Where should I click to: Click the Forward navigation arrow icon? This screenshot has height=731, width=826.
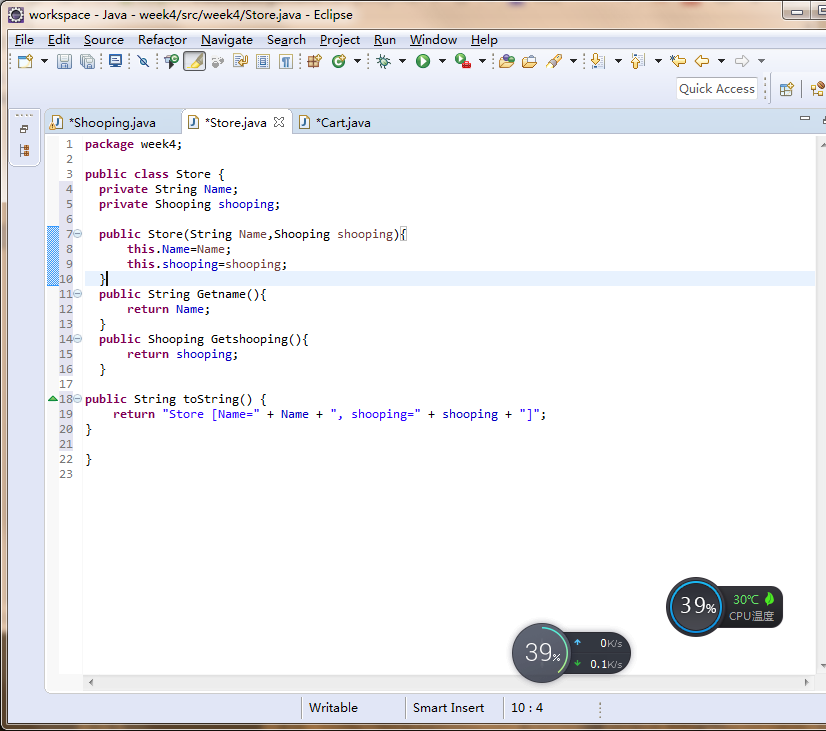pos(742,61)
